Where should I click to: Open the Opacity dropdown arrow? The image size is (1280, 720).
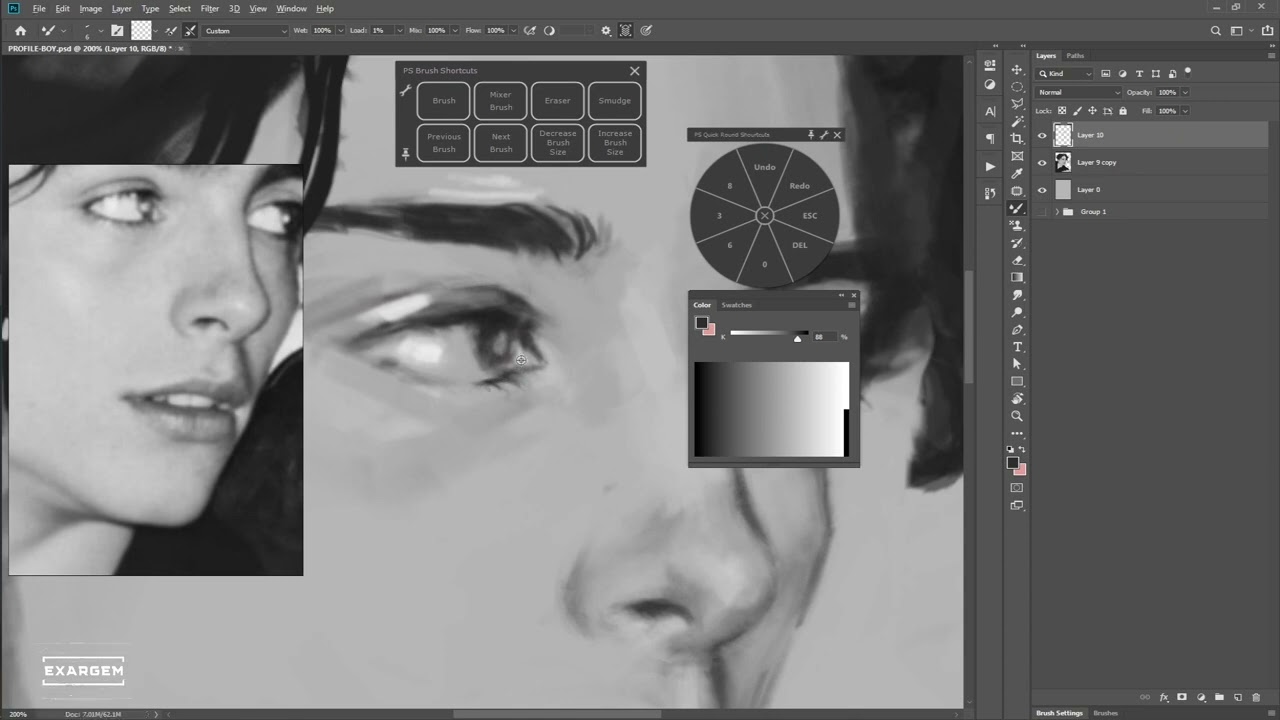pos(1185,92)
